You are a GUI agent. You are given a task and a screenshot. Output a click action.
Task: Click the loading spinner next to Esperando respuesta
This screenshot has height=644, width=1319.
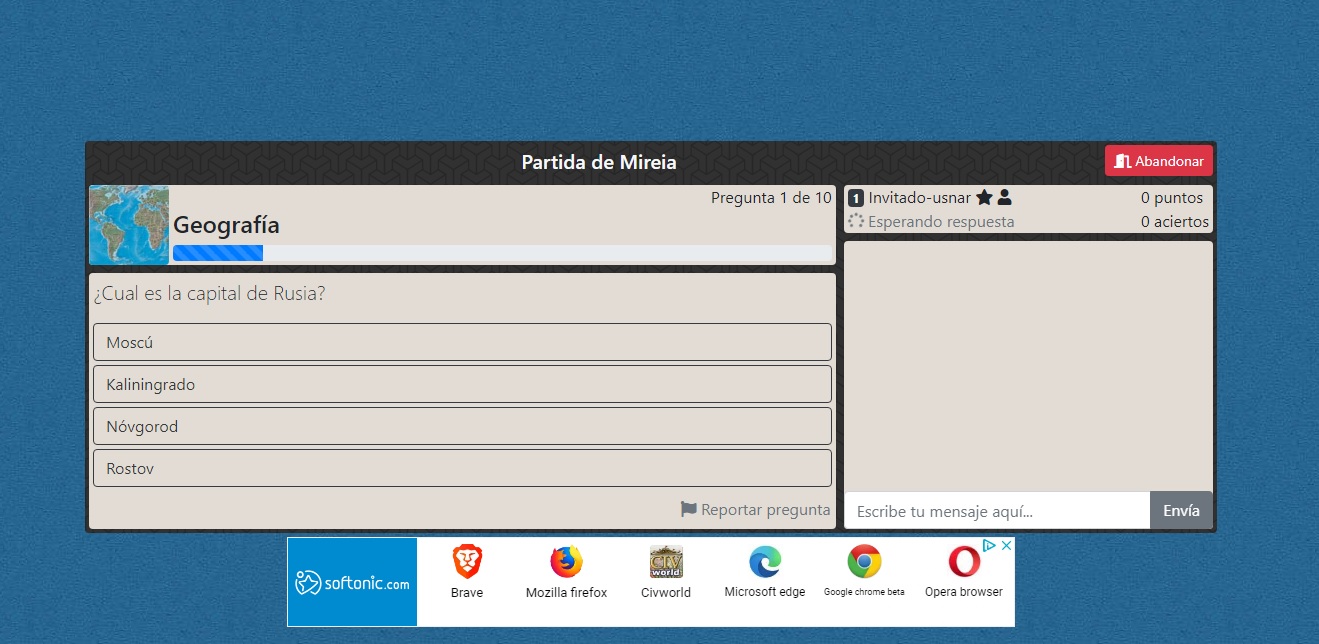855,221
